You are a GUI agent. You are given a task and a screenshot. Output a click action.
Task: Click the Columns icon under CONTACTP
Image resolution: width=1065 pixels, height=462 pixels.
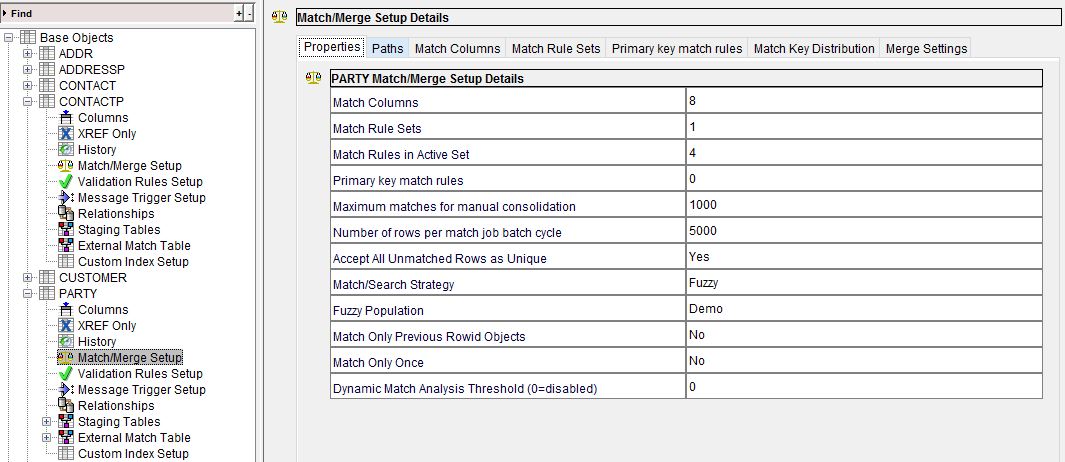click(x=66, y=118)
